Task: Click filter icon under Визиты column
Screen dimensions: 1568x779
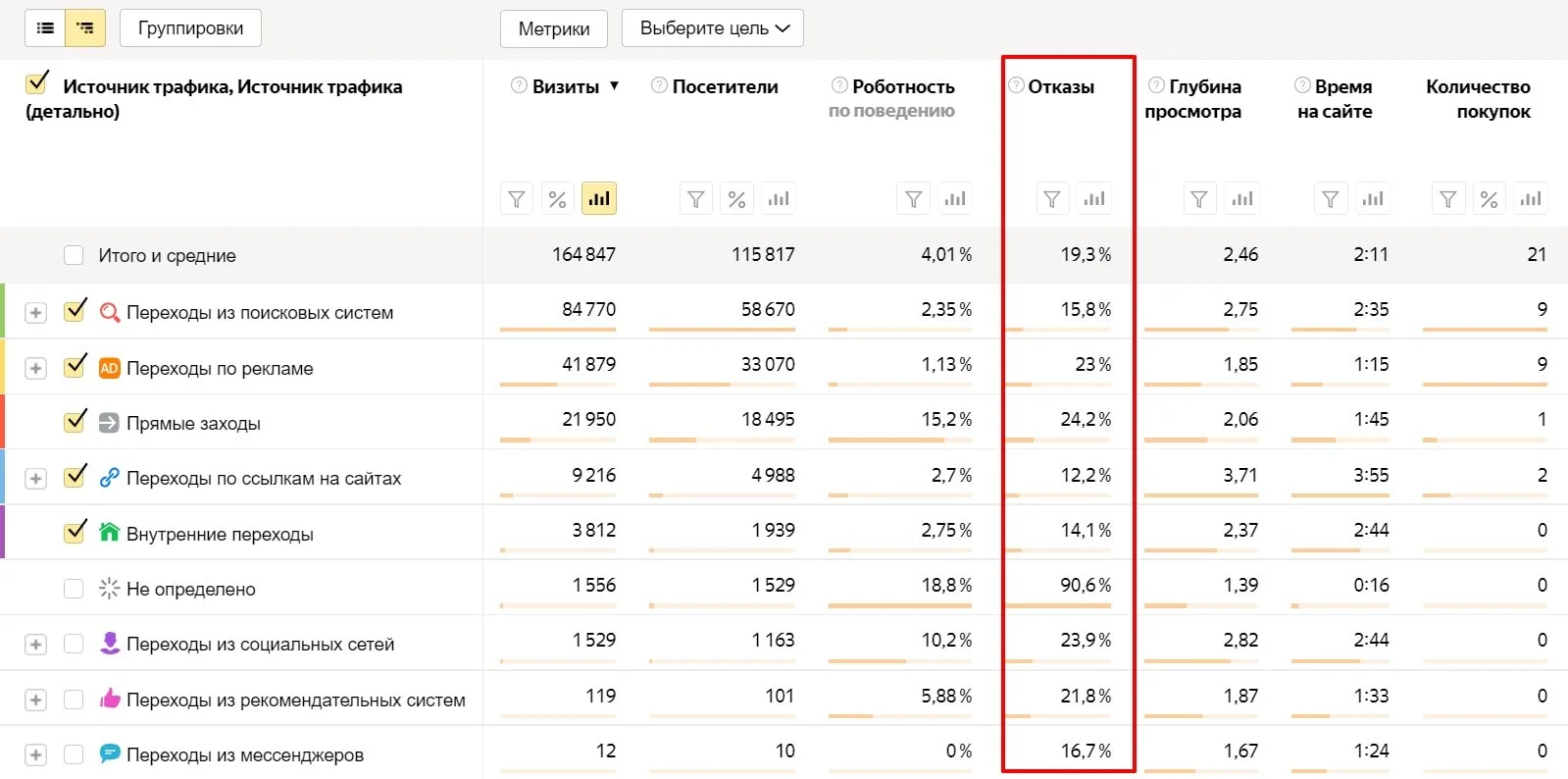Action: coord(517,199)
